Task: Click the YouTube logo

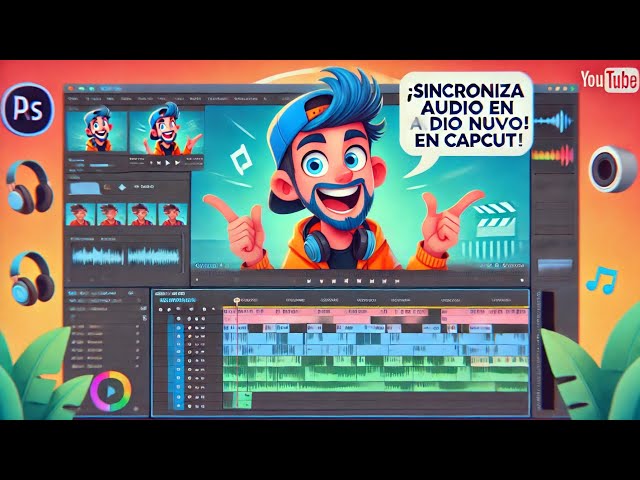Action: [x=609, y=80]
